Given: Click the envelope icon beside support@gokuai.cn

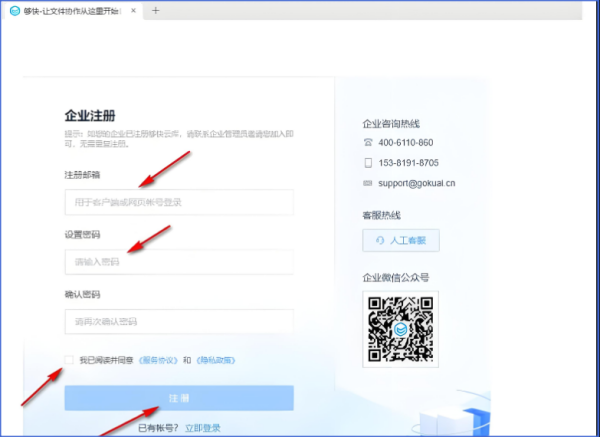Looking at the screenshot, I should [368, 183].
